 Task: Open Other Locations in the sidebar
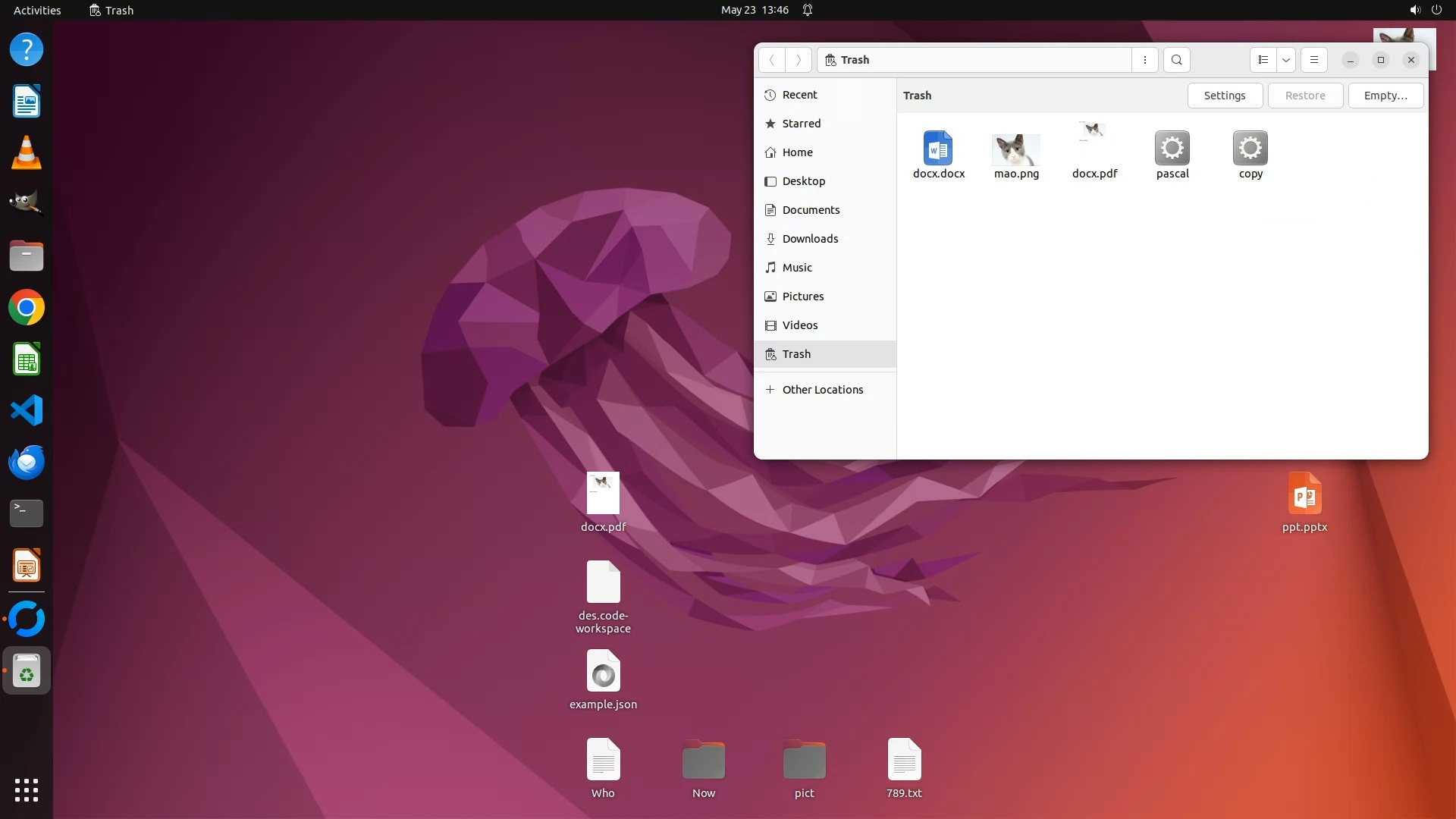pos(822,390)
